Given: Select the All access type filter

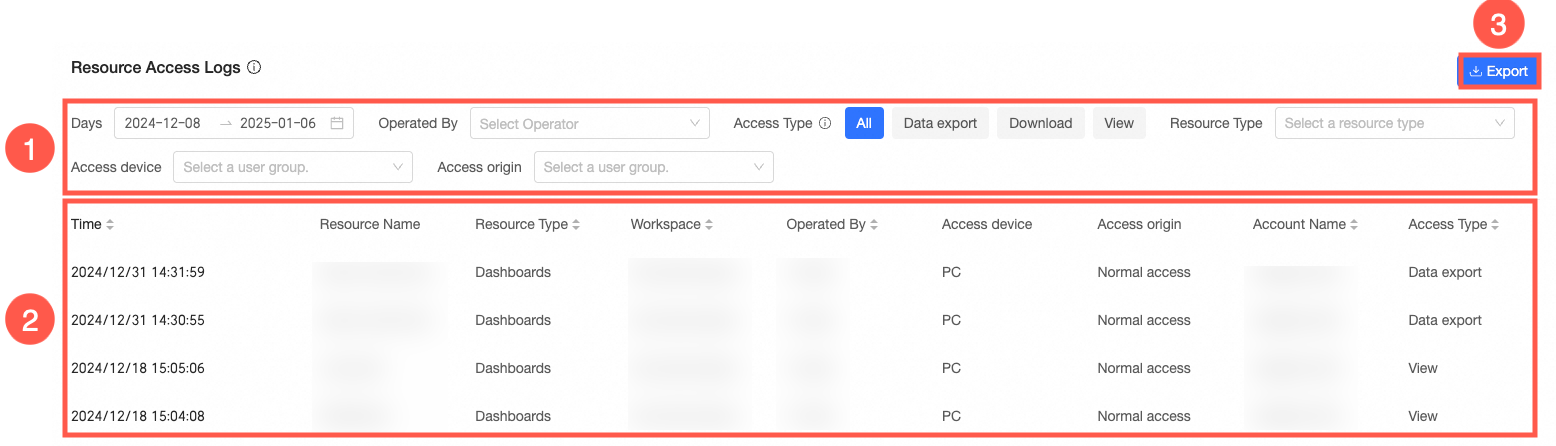Looking at the screenshot, I should [x=864, y=123].
